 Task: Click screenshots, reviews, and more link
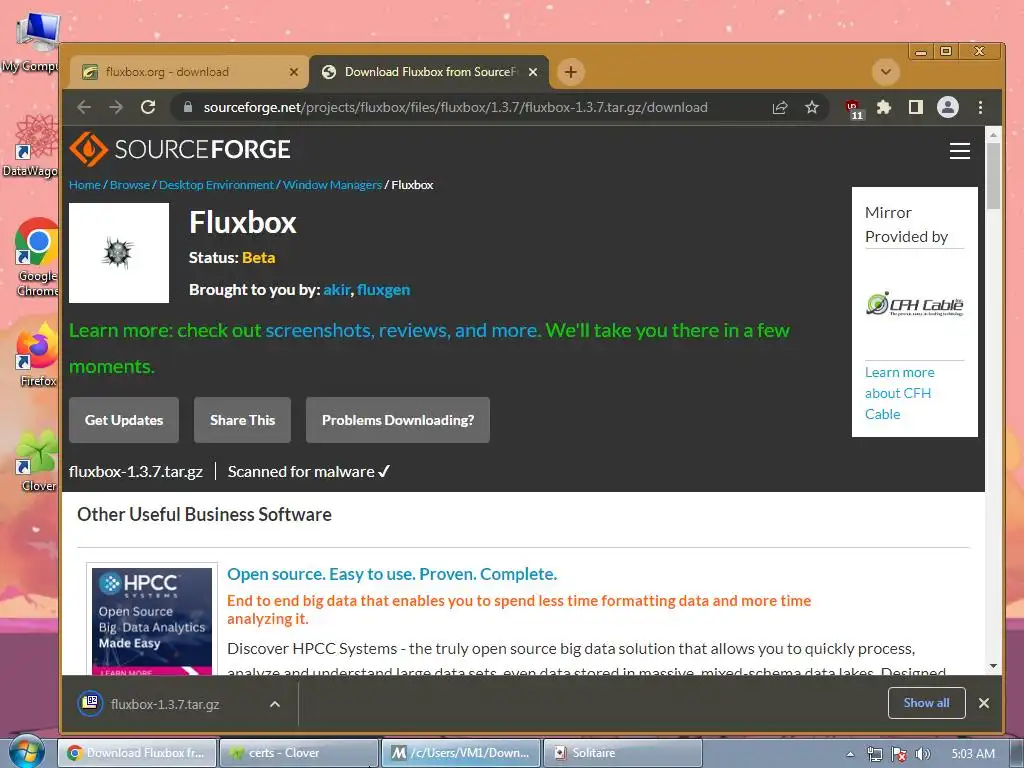click(403, 330)
